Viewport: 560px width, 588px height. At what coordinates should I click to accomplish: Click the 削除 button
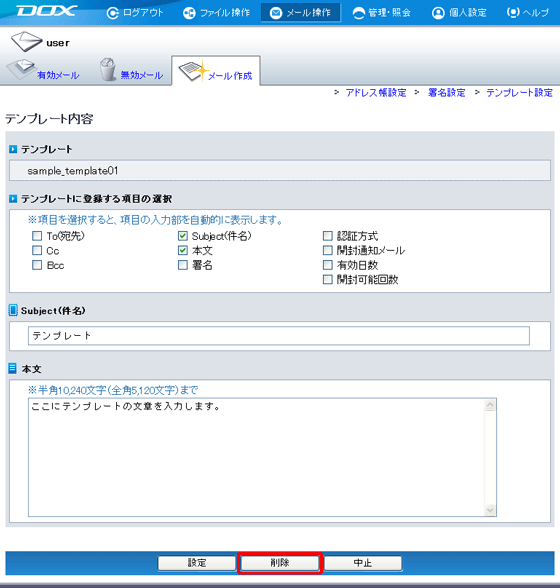tap(279, 563)
